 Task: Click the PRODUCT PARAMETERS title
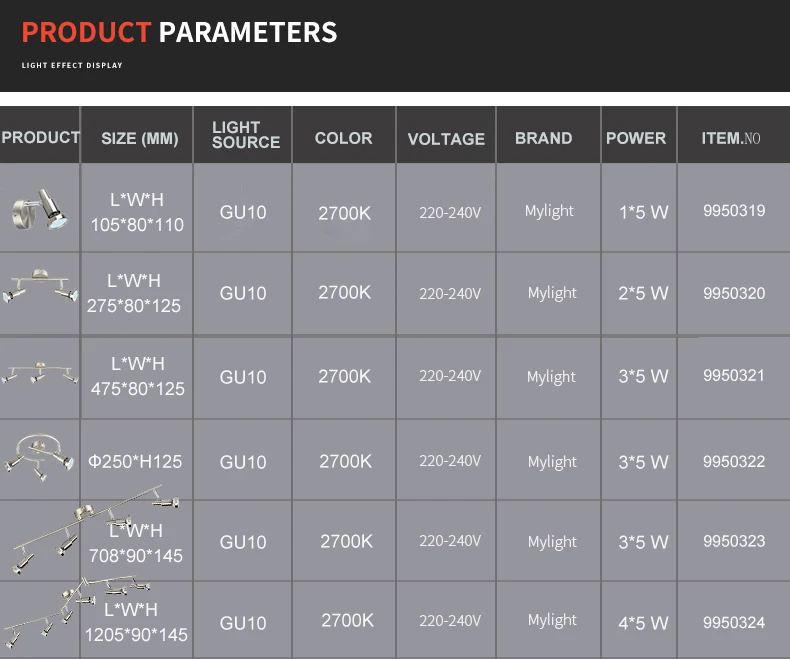179,33
